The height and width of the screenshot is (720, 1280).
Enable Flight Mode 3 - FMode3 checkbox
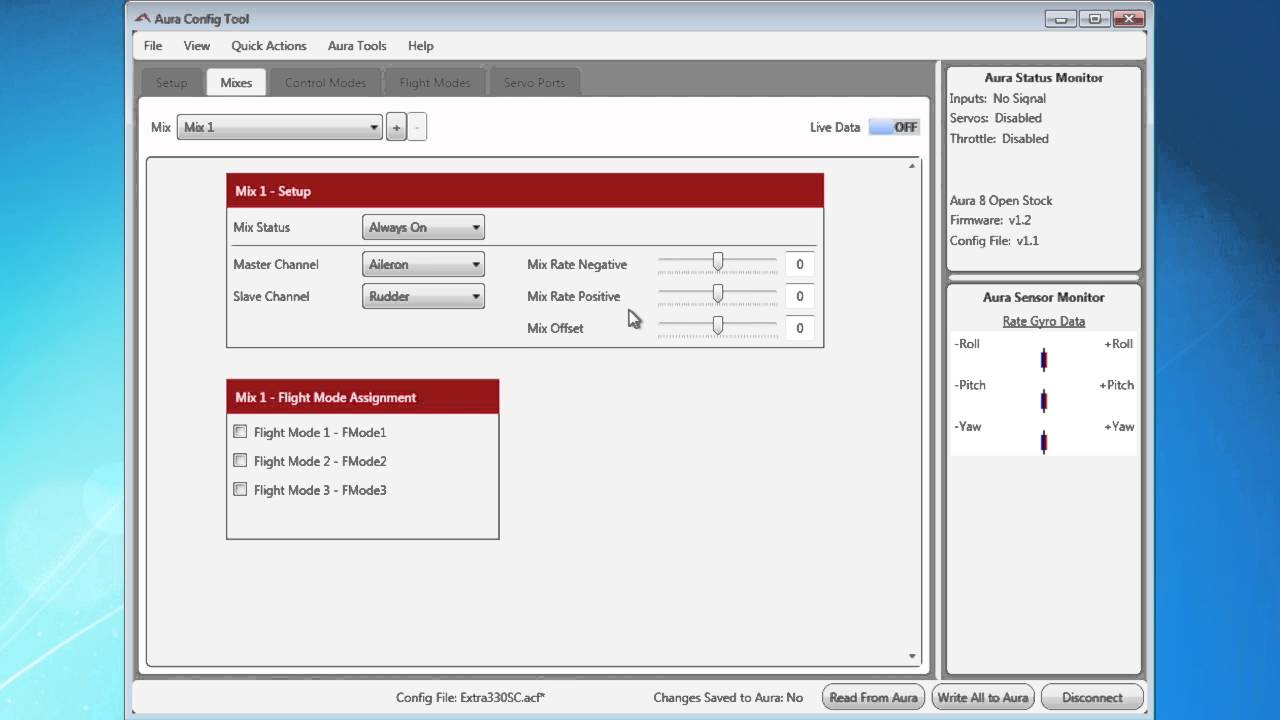(x=240, y=490)
